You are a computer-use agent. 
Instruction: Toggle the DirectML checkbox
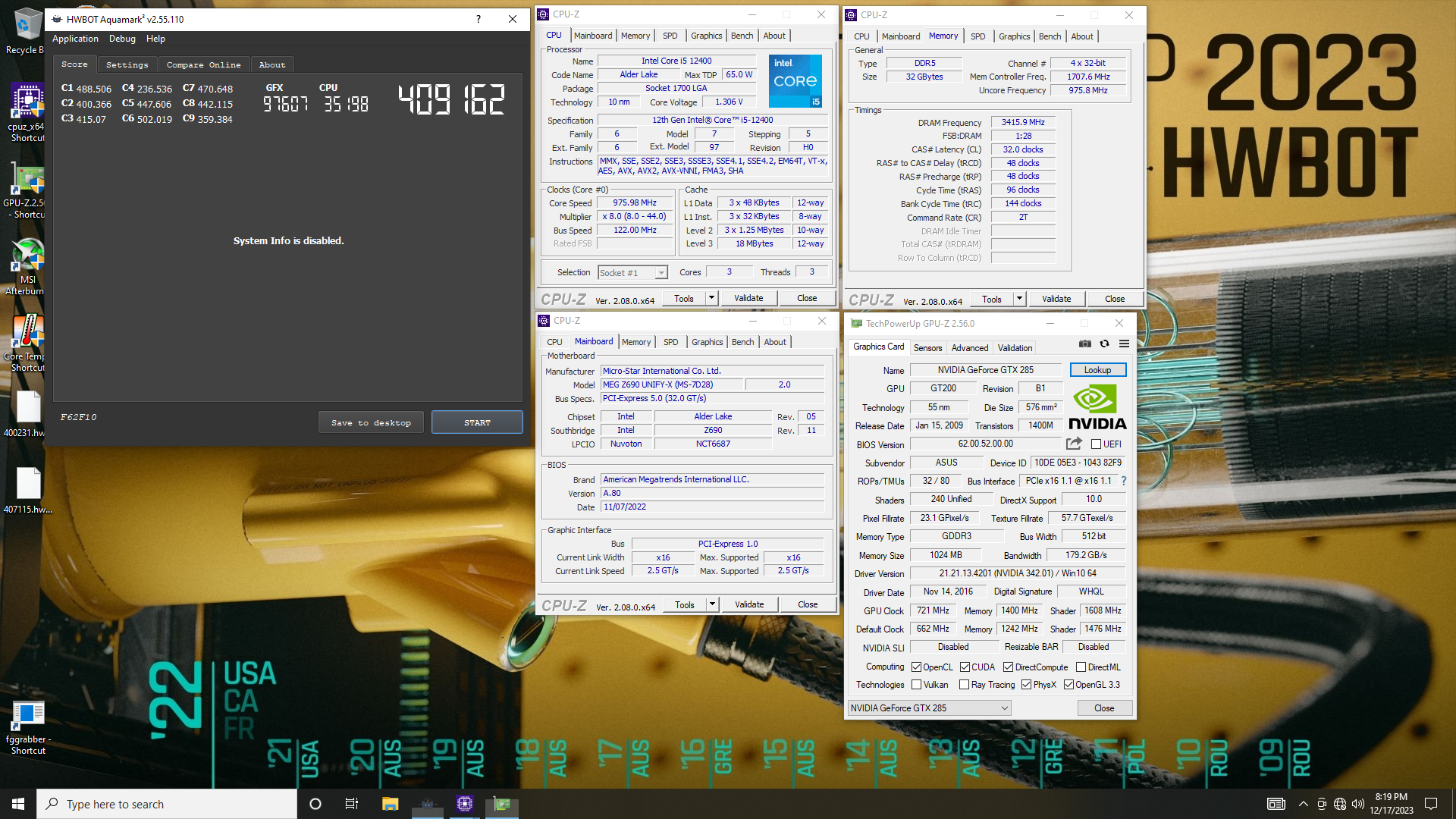[x=1081, y=667]
